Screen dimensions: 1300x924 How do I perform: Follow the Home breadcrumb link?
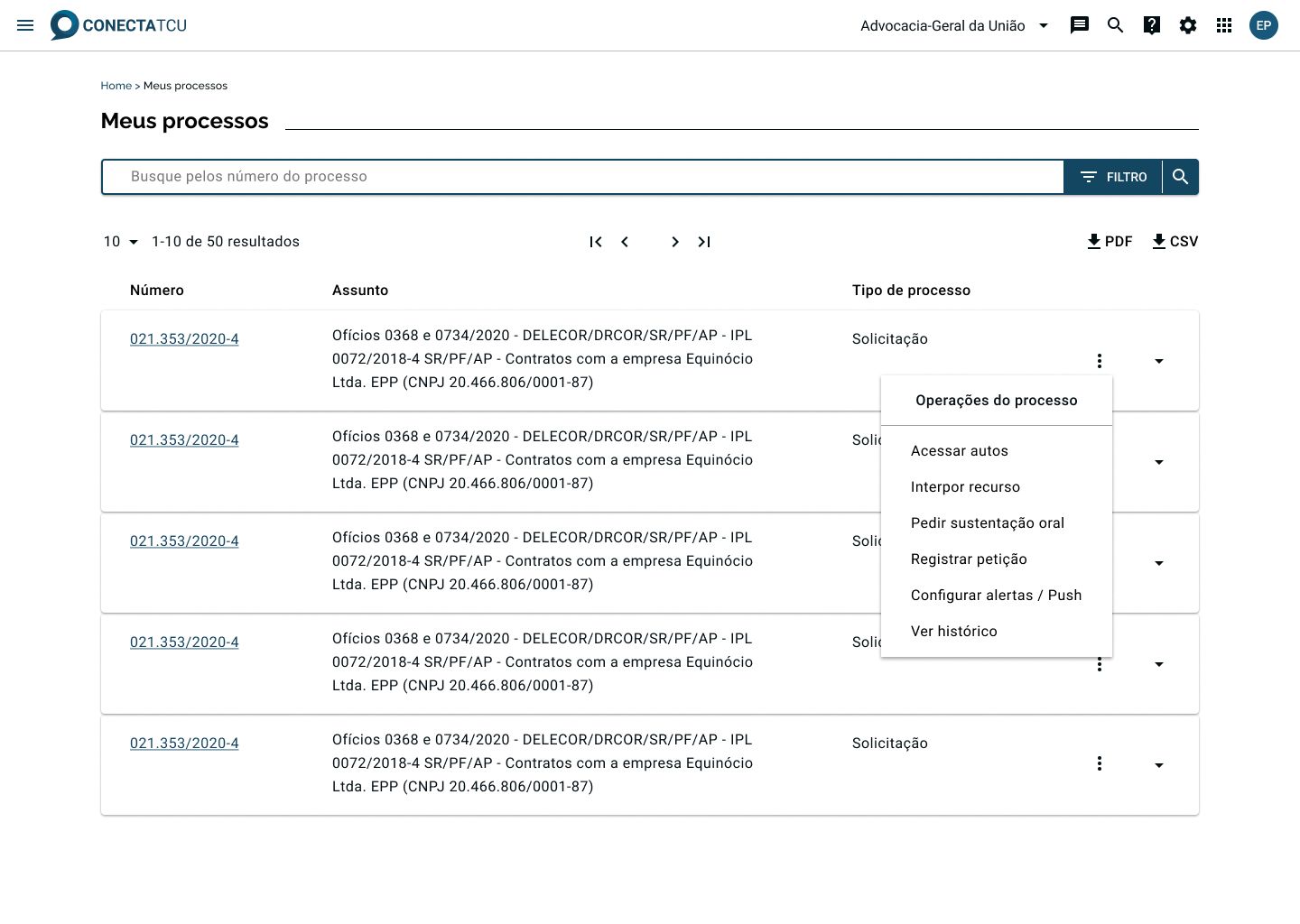click(116, 86)
